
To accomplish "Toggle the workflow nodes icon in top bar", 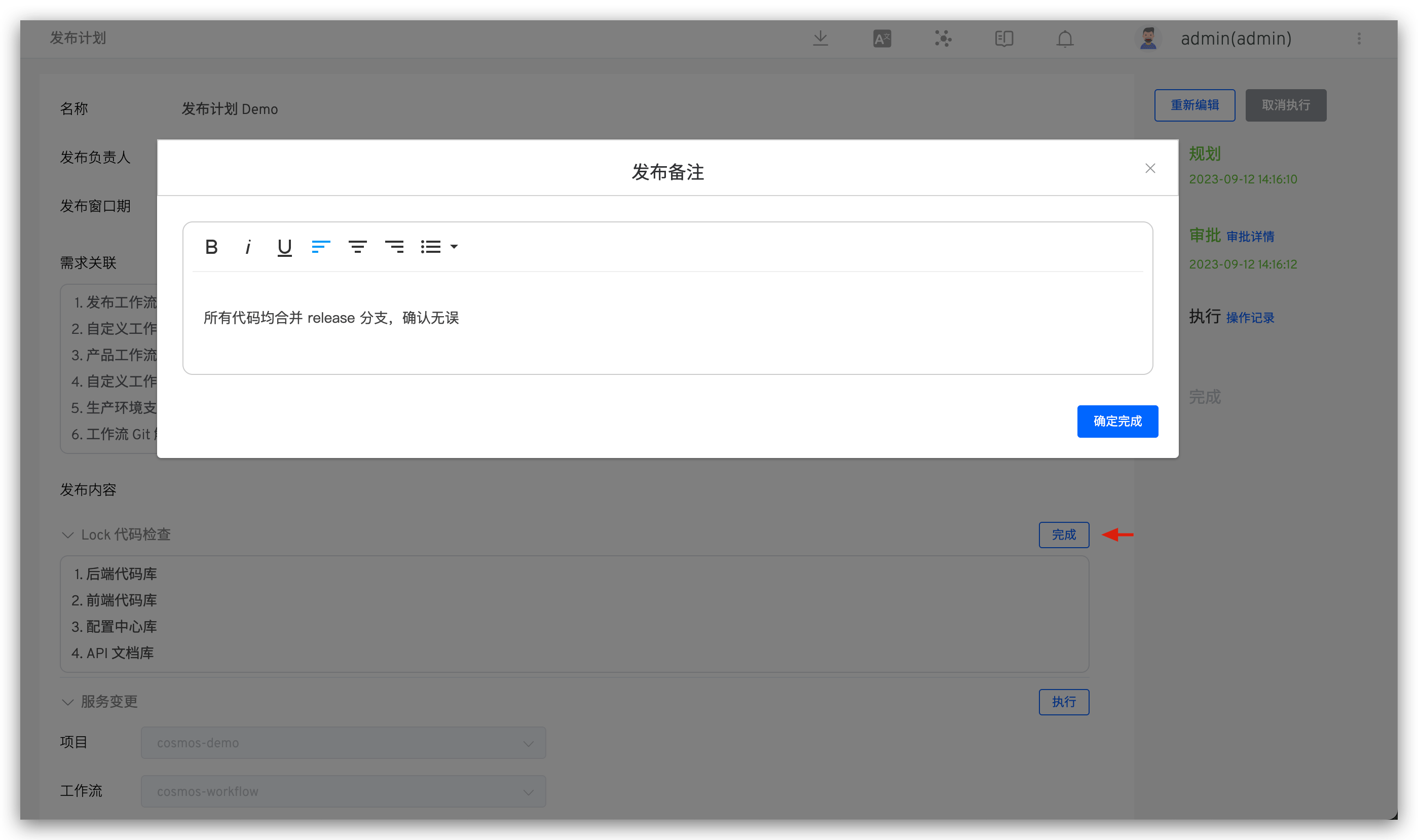I will click(942, 38).
